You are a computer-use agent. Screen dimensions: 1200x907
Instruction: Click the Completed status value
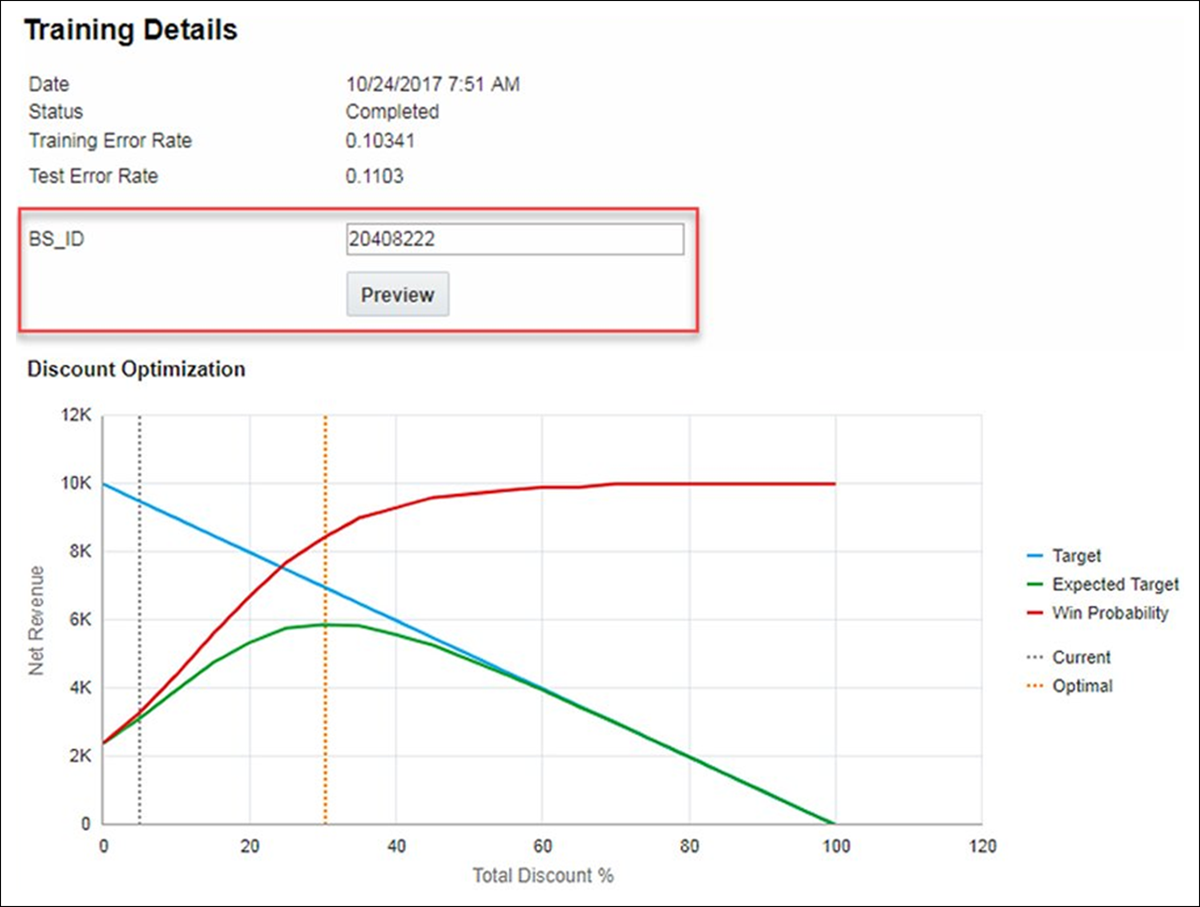tap(392, 112)
